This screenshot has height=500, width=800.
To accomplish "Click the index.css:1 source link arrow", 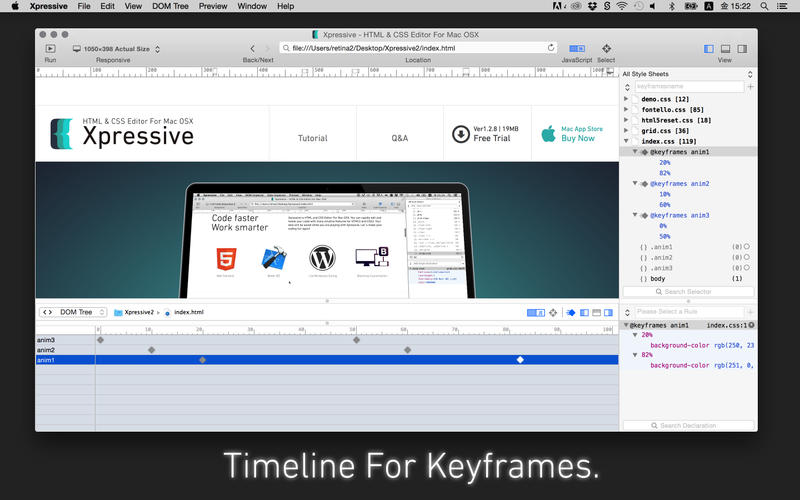I will pos(752,325).
